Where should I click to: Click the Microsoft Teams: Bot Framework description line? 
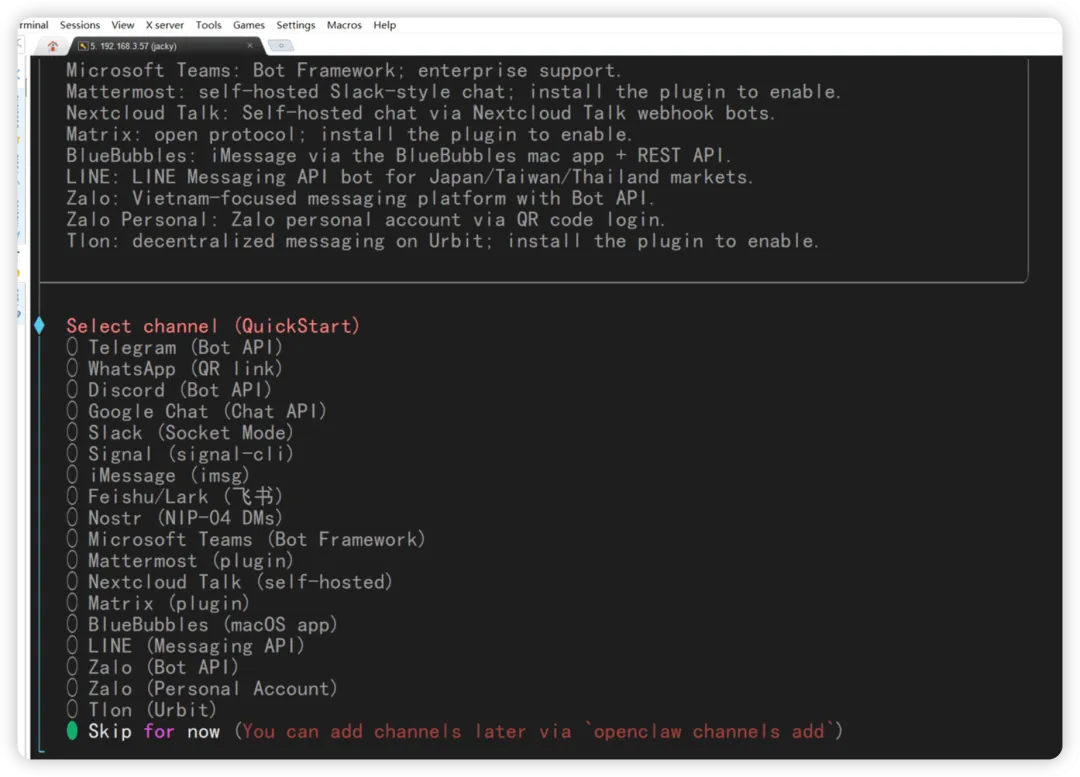(x=344, y=70)
